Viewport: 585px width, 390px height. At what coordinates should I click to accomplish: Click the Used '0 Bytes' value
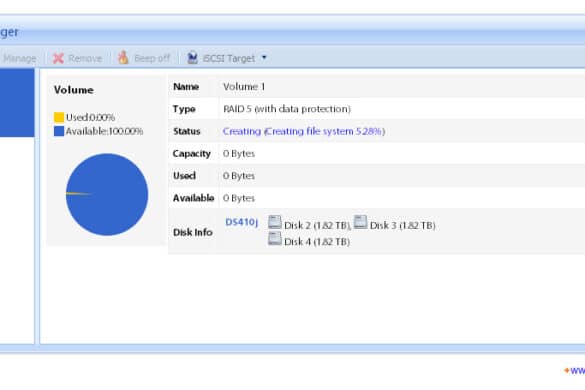click(x=239, y=176)
